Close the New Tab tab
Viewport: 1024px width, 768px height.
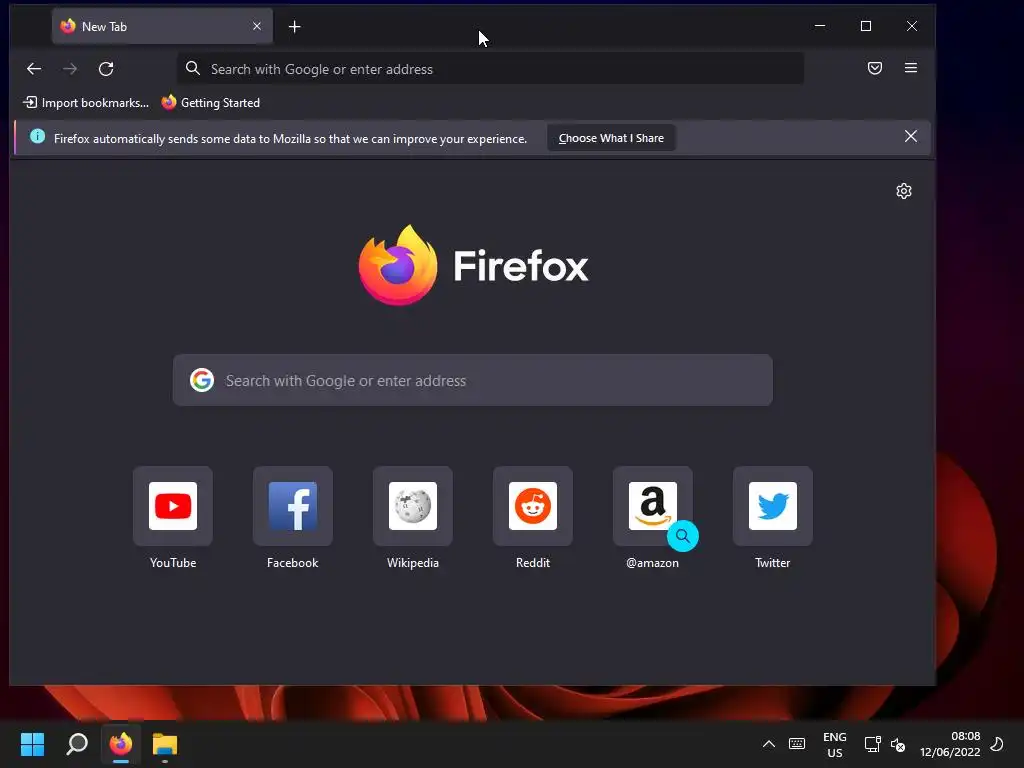pos(257,26)
